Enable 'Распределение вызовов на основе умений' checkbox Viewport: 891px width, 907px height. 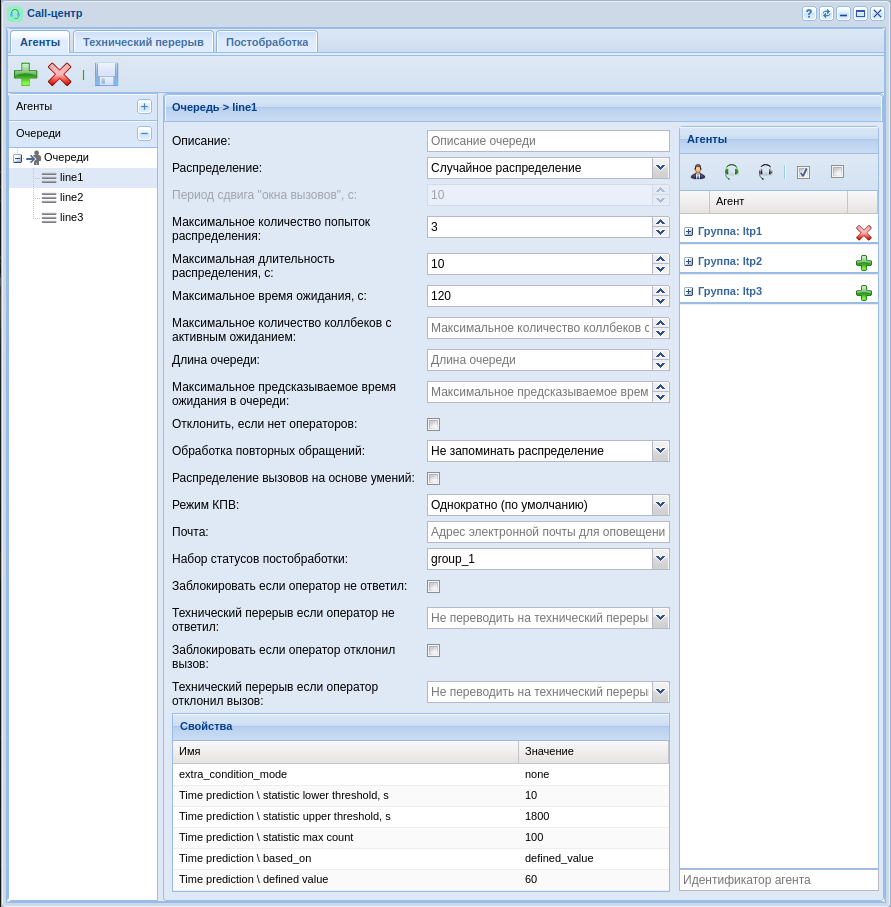[433, 478]
